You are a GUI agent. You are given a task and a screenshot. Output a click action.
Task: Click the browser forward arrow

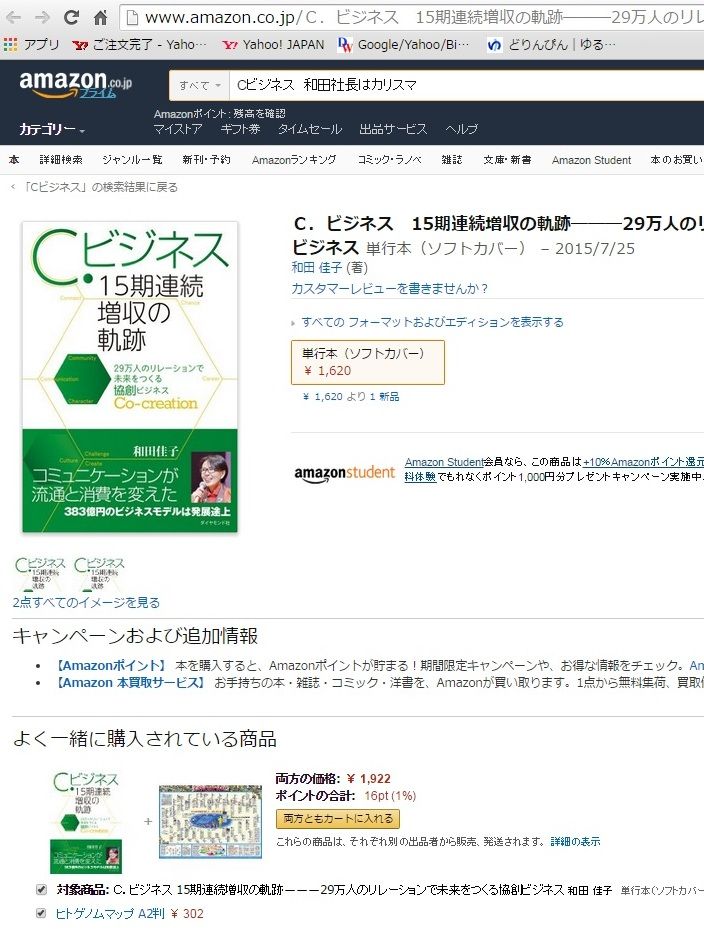coord(42,17)
